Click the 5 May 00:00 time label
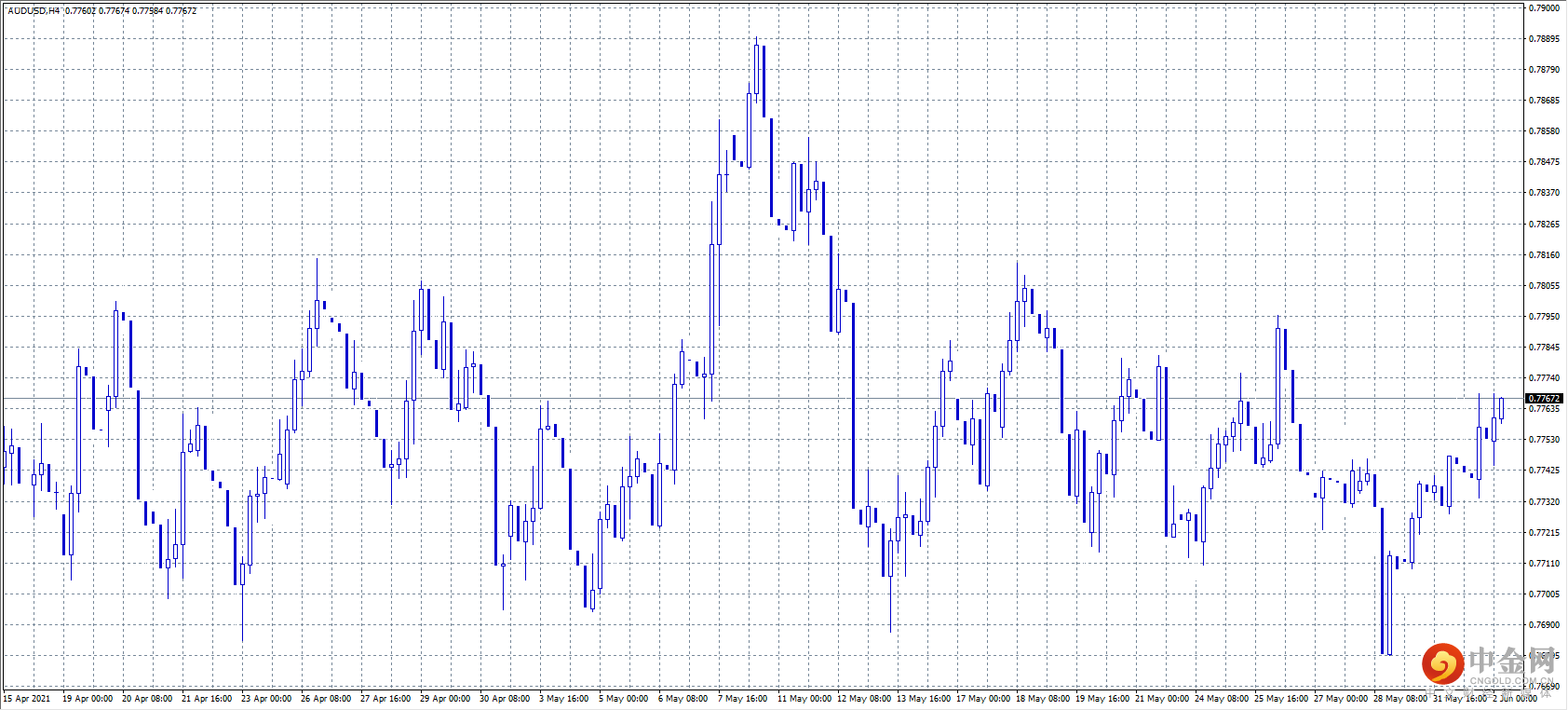 624,699
